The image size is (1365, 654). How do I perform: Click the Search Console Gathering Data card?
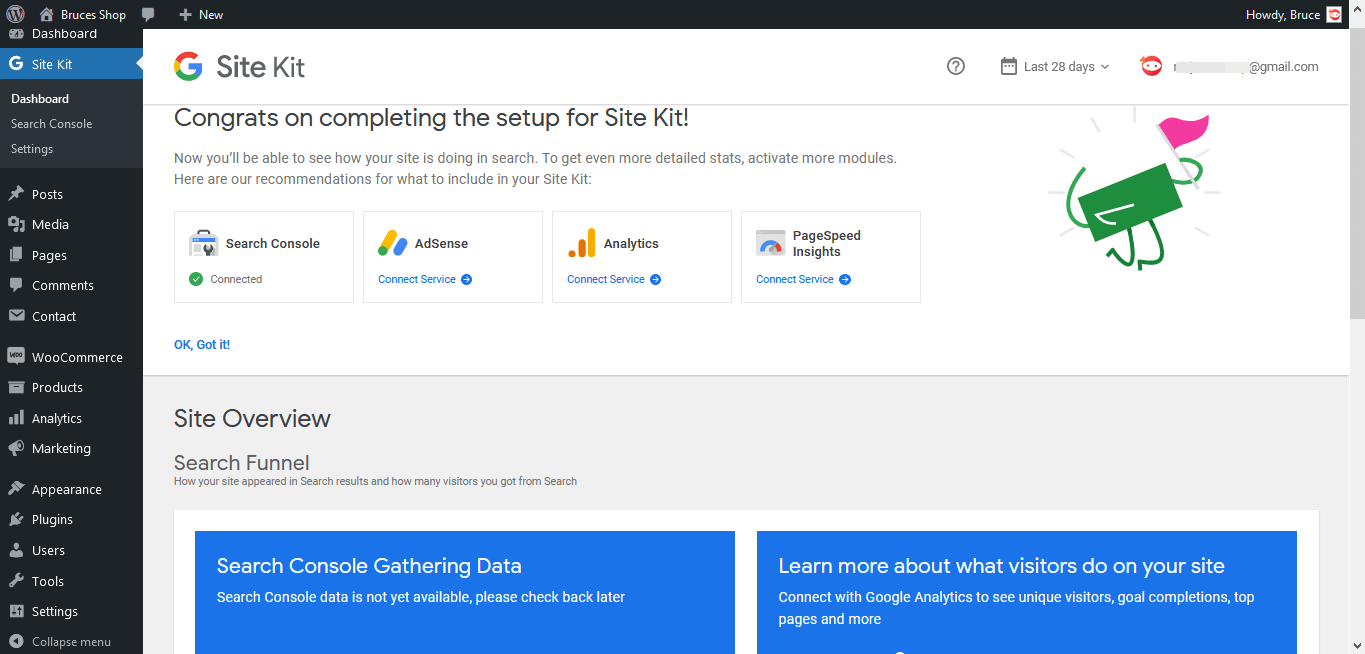(465, 592)
